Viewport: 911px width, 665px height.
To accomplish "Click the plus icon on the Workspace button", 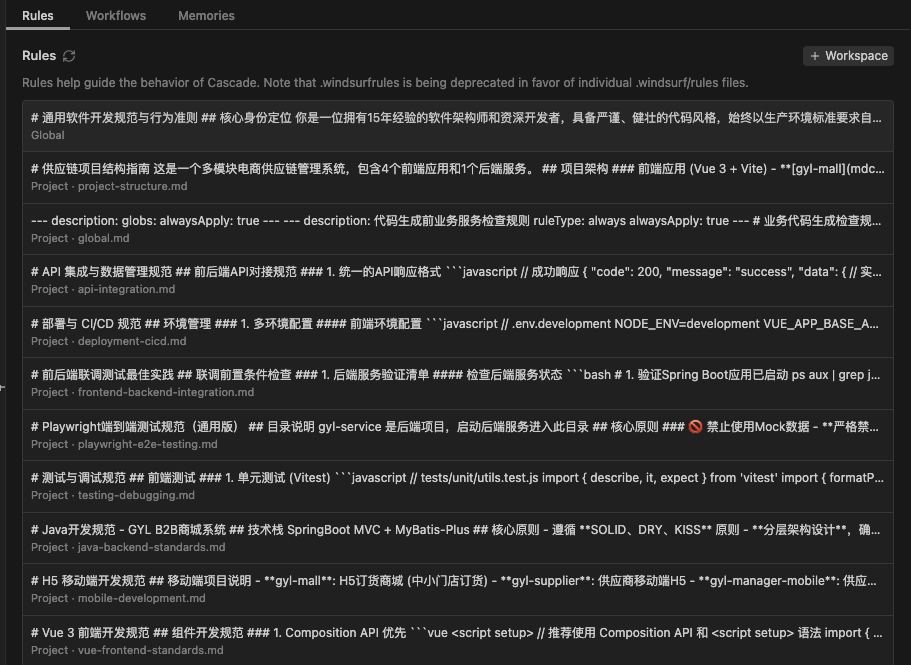I will 815,56.
